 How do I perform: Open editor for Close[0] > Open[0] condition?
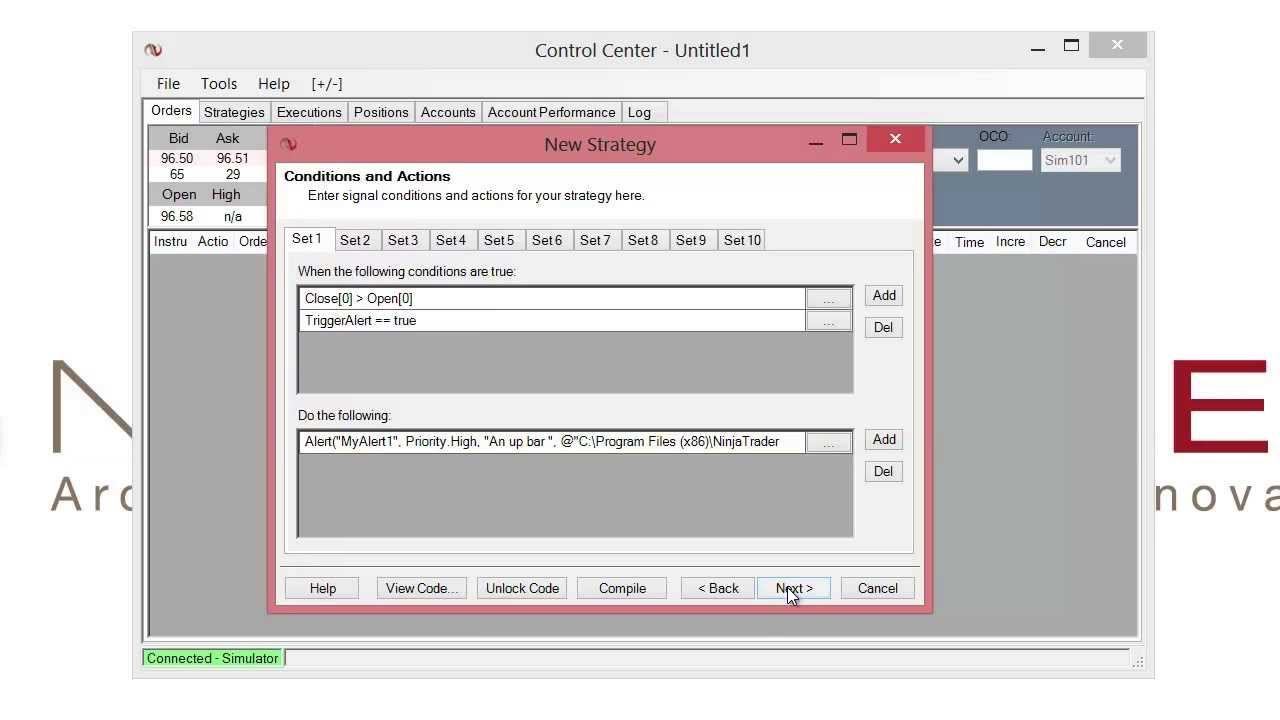point(828,299)
